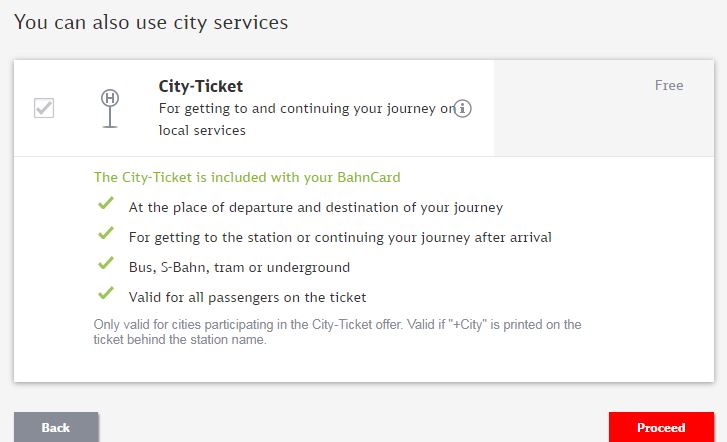Click the '+City' validity footnote text
727x442 pixels.
(337, 332)
